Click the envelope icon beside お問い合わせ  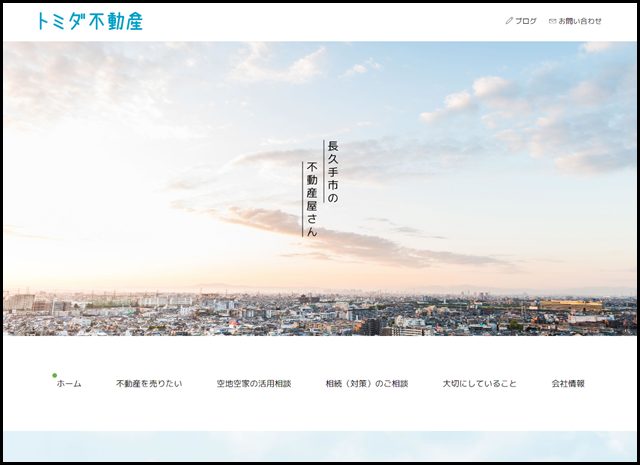click(x=553, y=21)
